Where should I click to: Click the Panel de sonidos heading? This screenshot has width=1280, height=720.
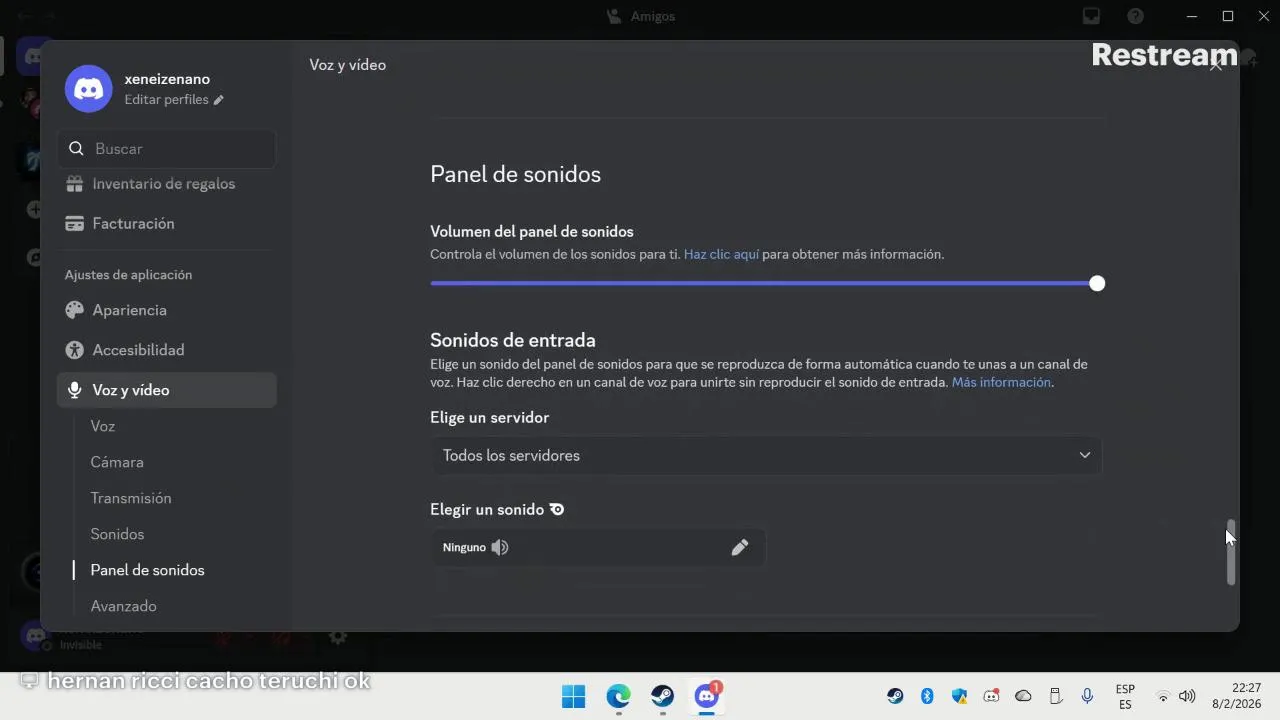515,174
